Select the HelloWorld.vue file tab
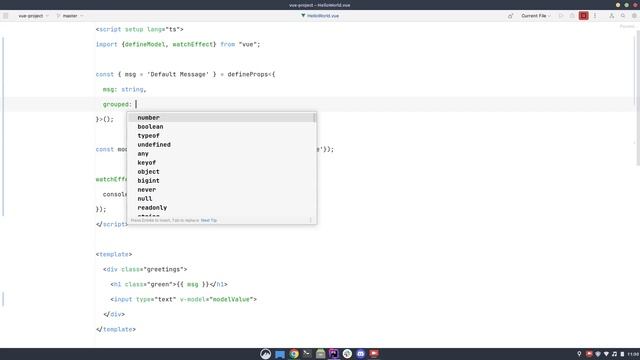Viewport: 640px width, 360px height. pos(320,16)
